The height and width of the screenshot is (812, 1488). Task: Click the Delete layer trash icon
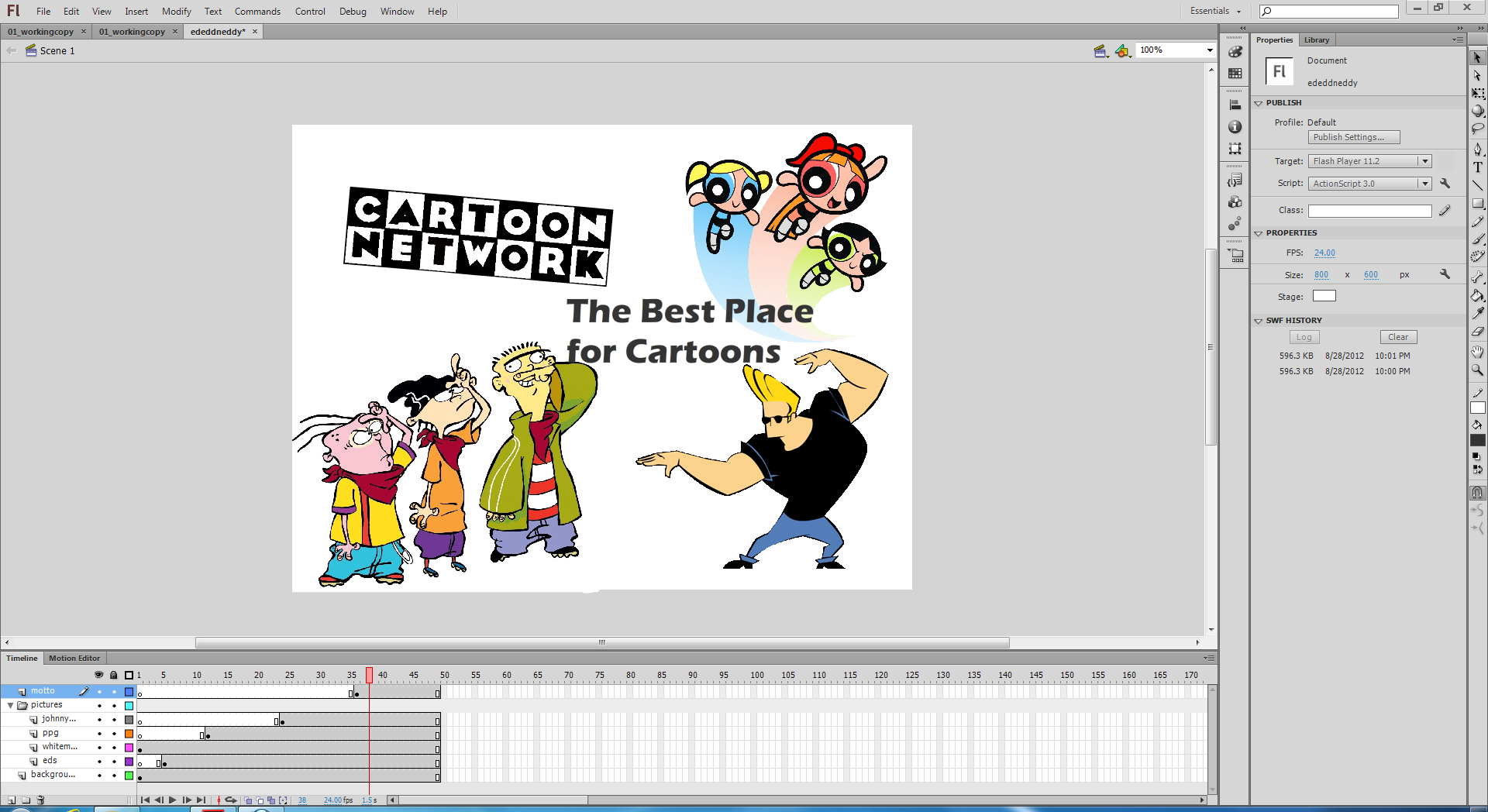click(x=40, y=800)
